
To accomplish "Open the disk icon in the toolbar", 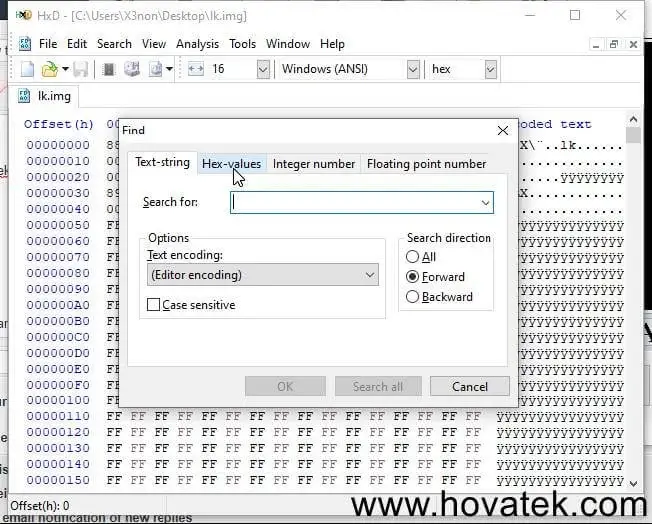I will pyautogui.click(x=132, y=69).
